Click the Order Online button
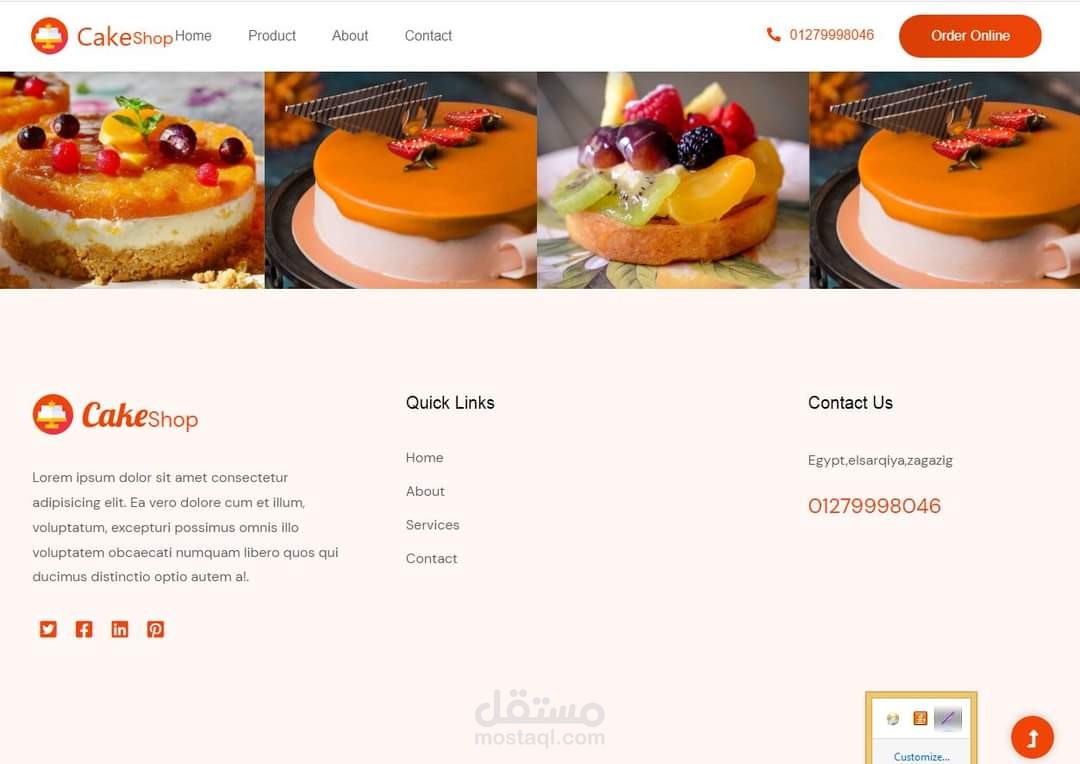This screenshot has width=1080, height=764. coord(970,36)
